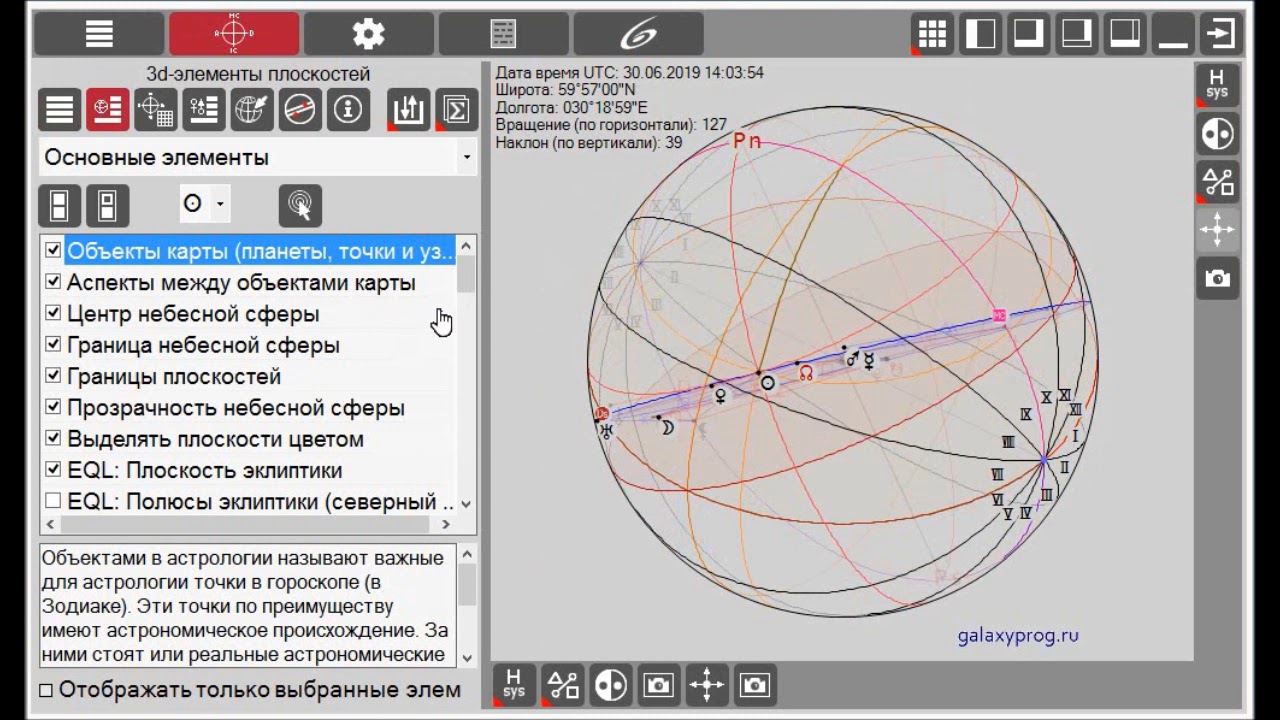Viewport: 1280px width, 720px height.
Task: Click the half-dark circle icon in right toolbar
Action: coord(1217,133)
